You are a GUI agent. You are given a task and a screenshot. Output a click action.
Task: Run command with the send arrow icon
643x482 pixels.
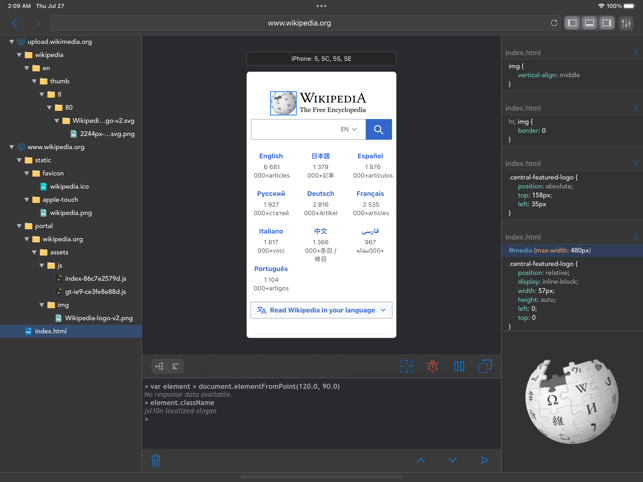pos(484,460)
